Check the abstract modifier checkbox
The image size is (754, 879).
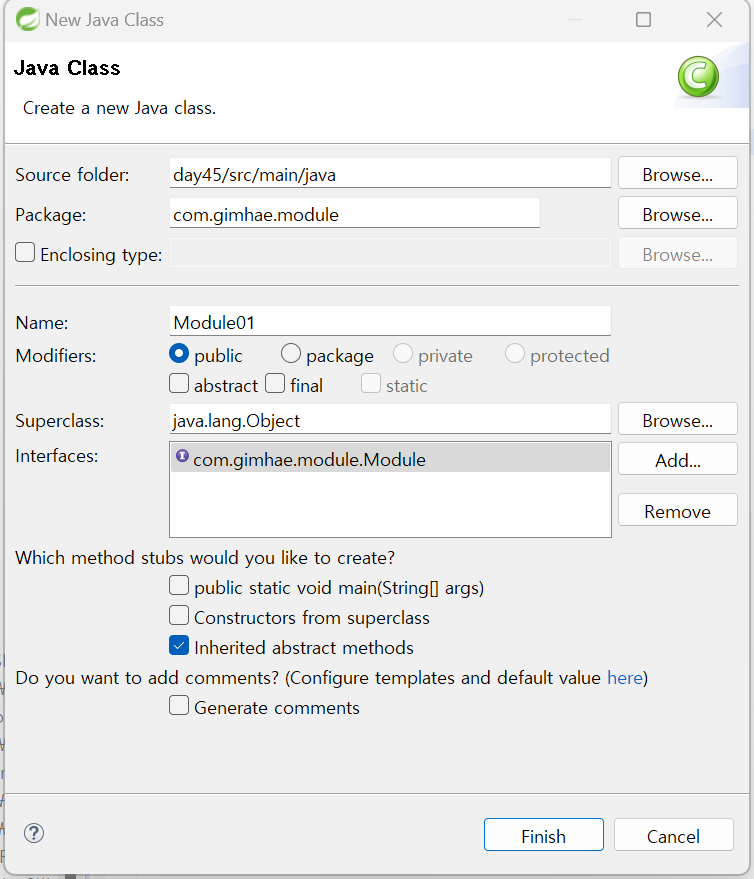coord(179,383)
